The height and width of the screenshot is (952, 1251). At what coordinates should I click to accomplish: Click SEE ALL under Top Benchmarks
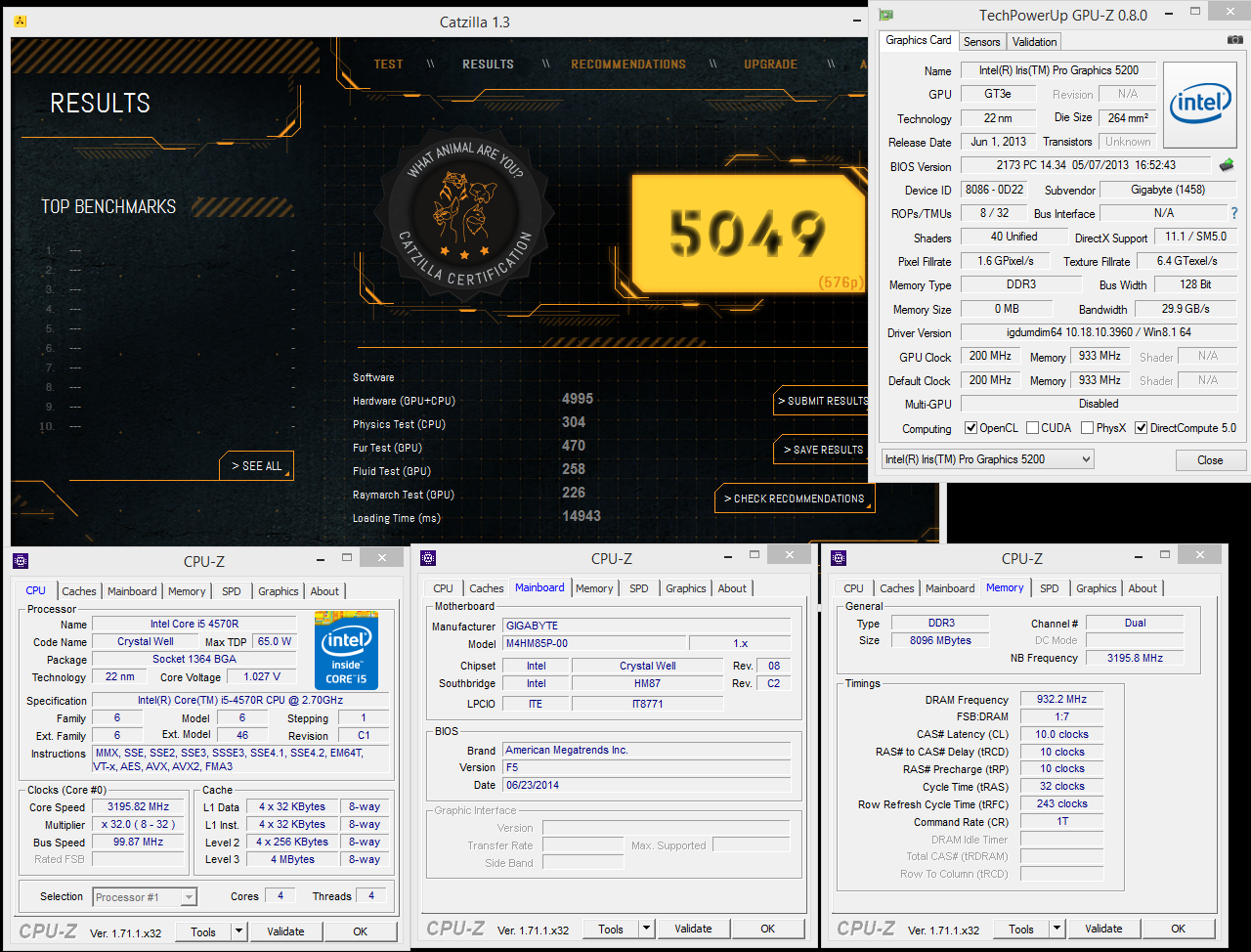click(x=256, y=466)
